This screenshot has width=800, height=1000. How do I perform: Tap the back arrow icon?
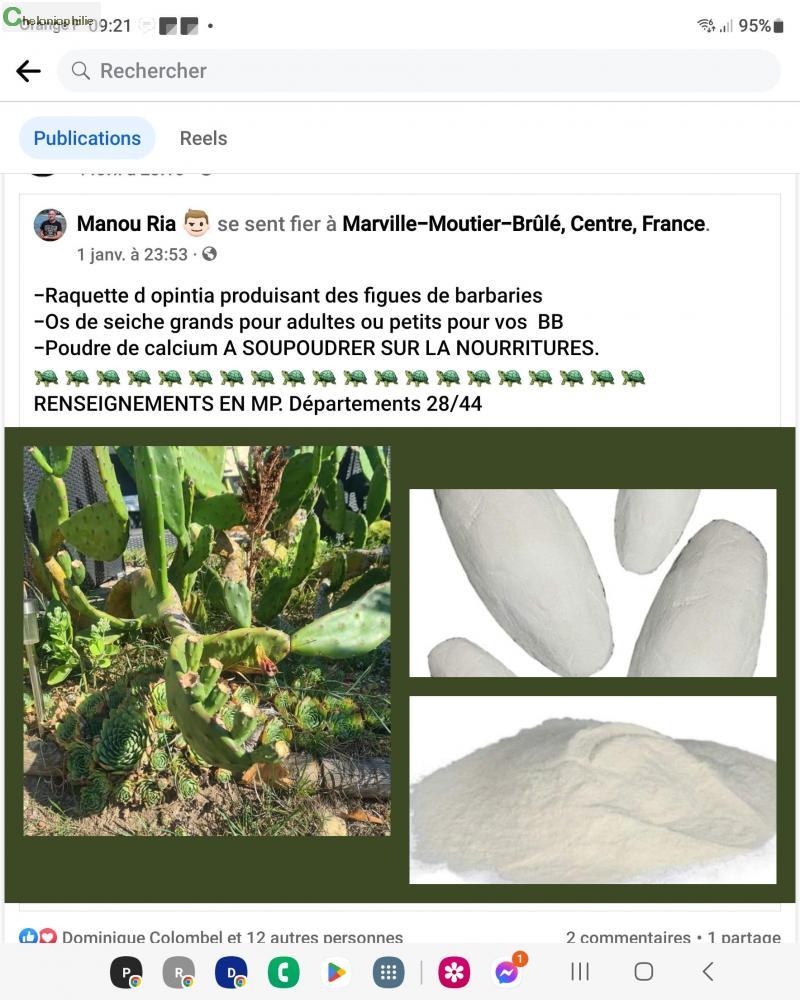(29, 71)
